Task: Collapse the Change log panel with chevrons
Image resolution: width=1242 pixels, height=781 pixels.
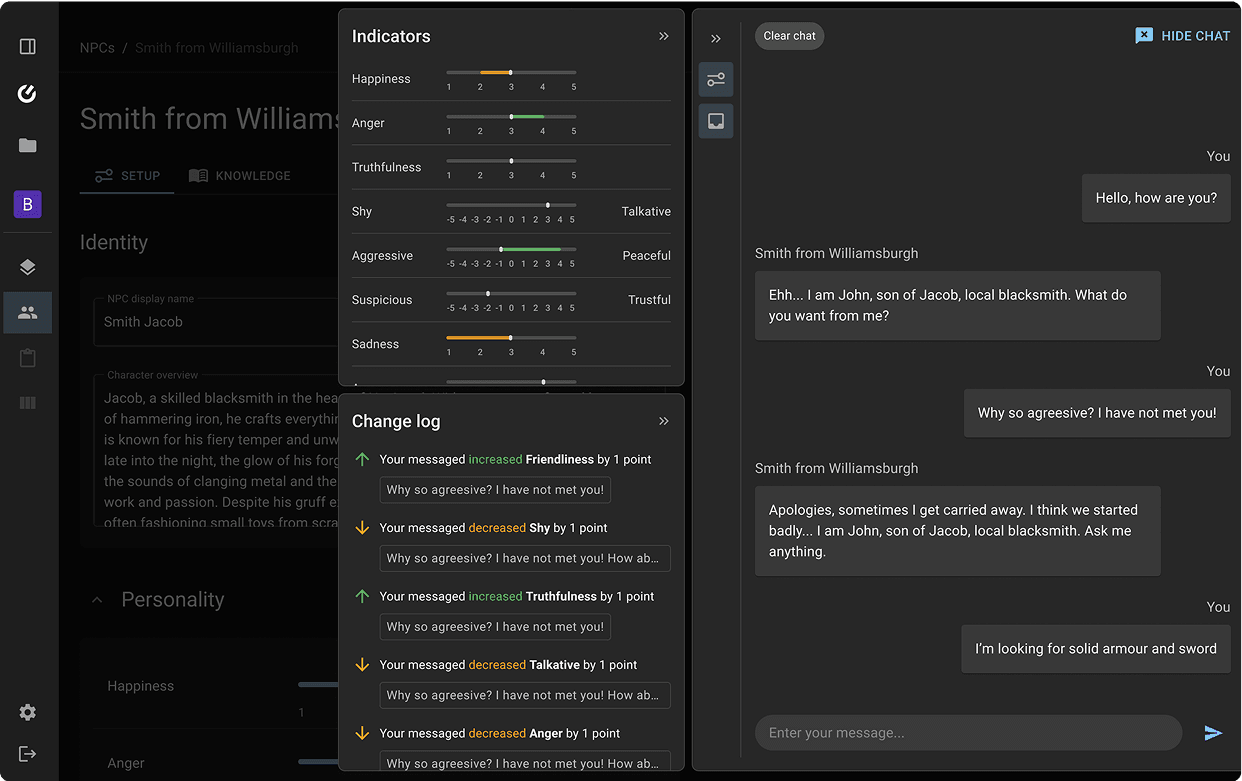Action: click(x=664, y=421)
